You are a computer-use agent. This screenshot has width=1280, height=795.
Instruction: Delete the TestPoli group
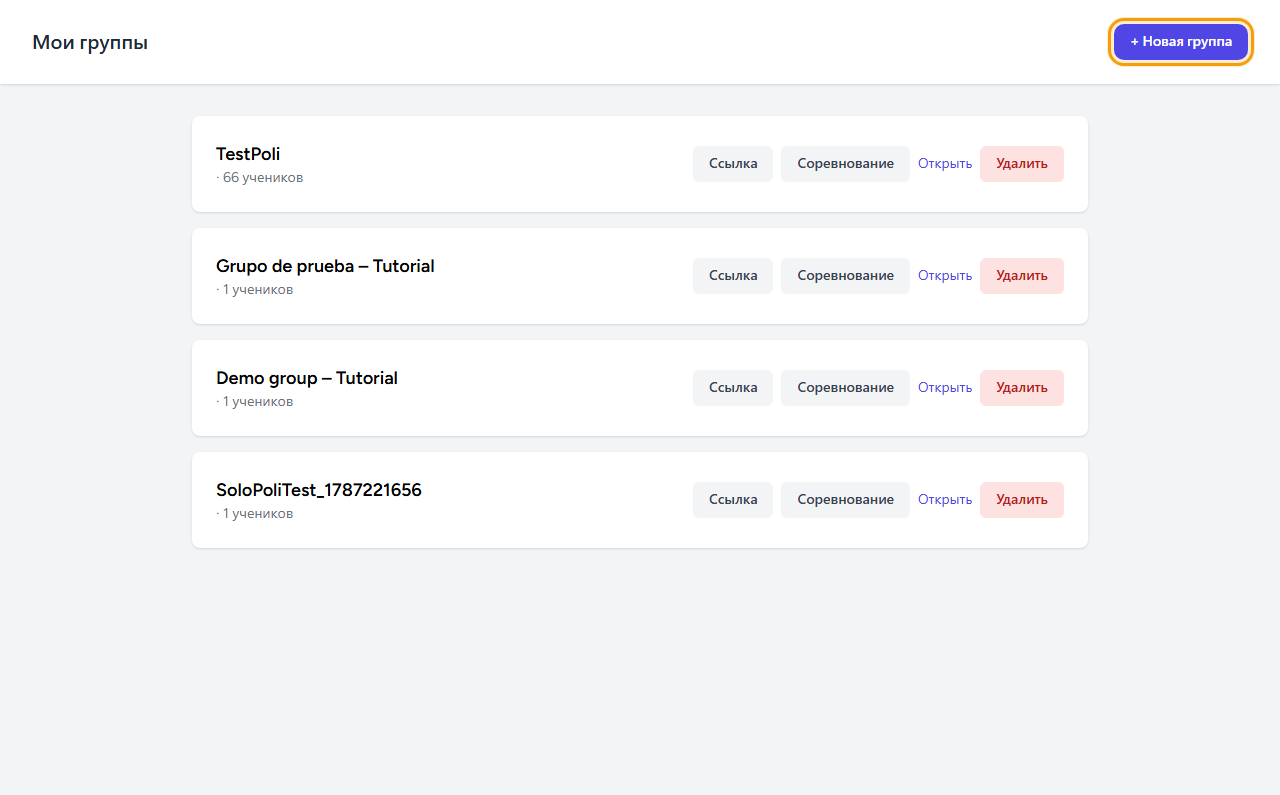pos(1022,164)
